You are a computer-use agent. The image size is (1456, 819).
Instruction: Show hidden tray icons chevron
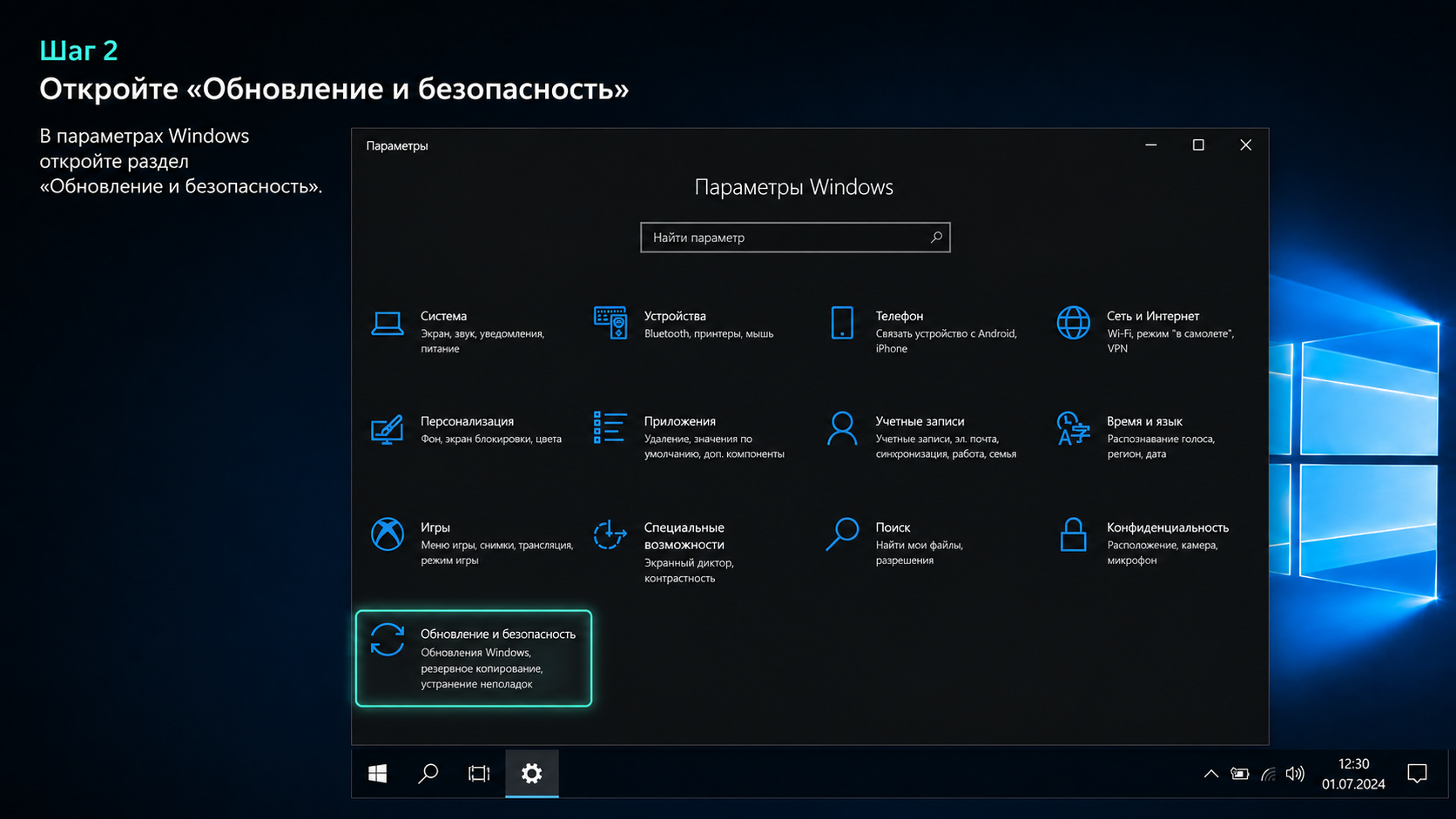coord(1210,774)
